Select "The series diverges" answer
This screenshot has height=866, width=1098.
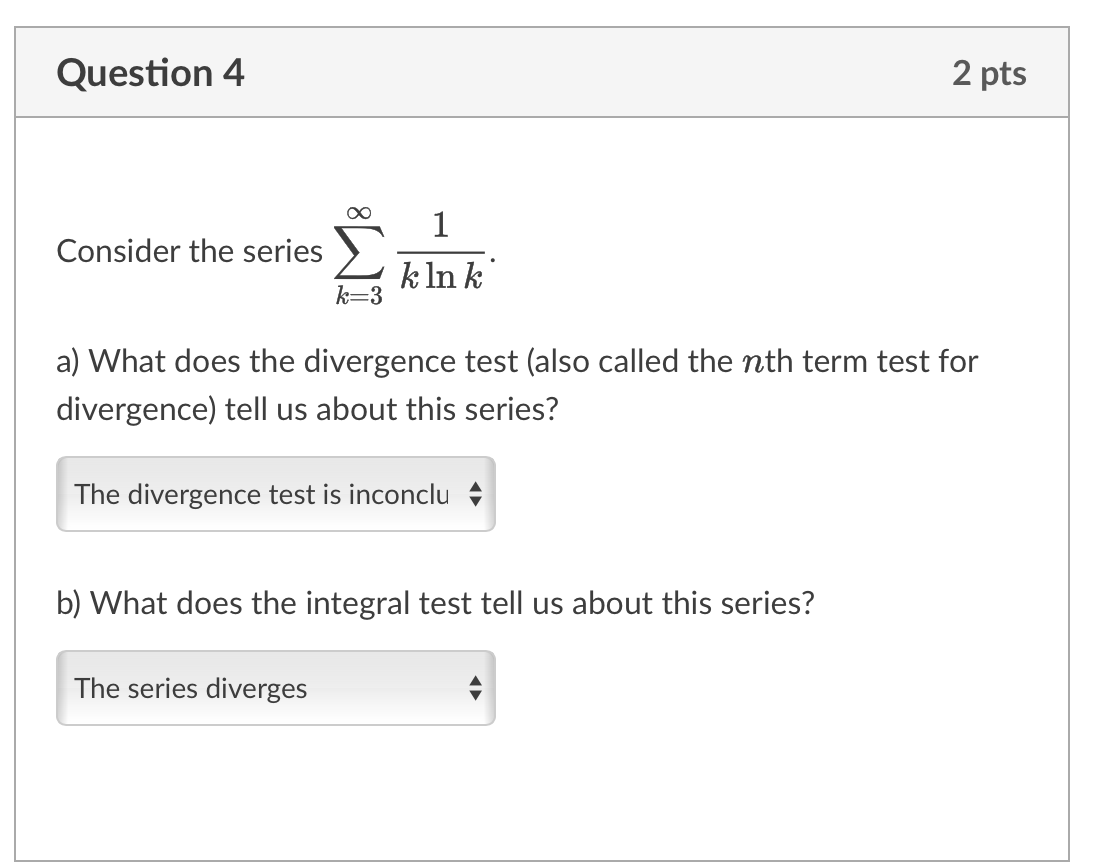(x=189, y=688)
